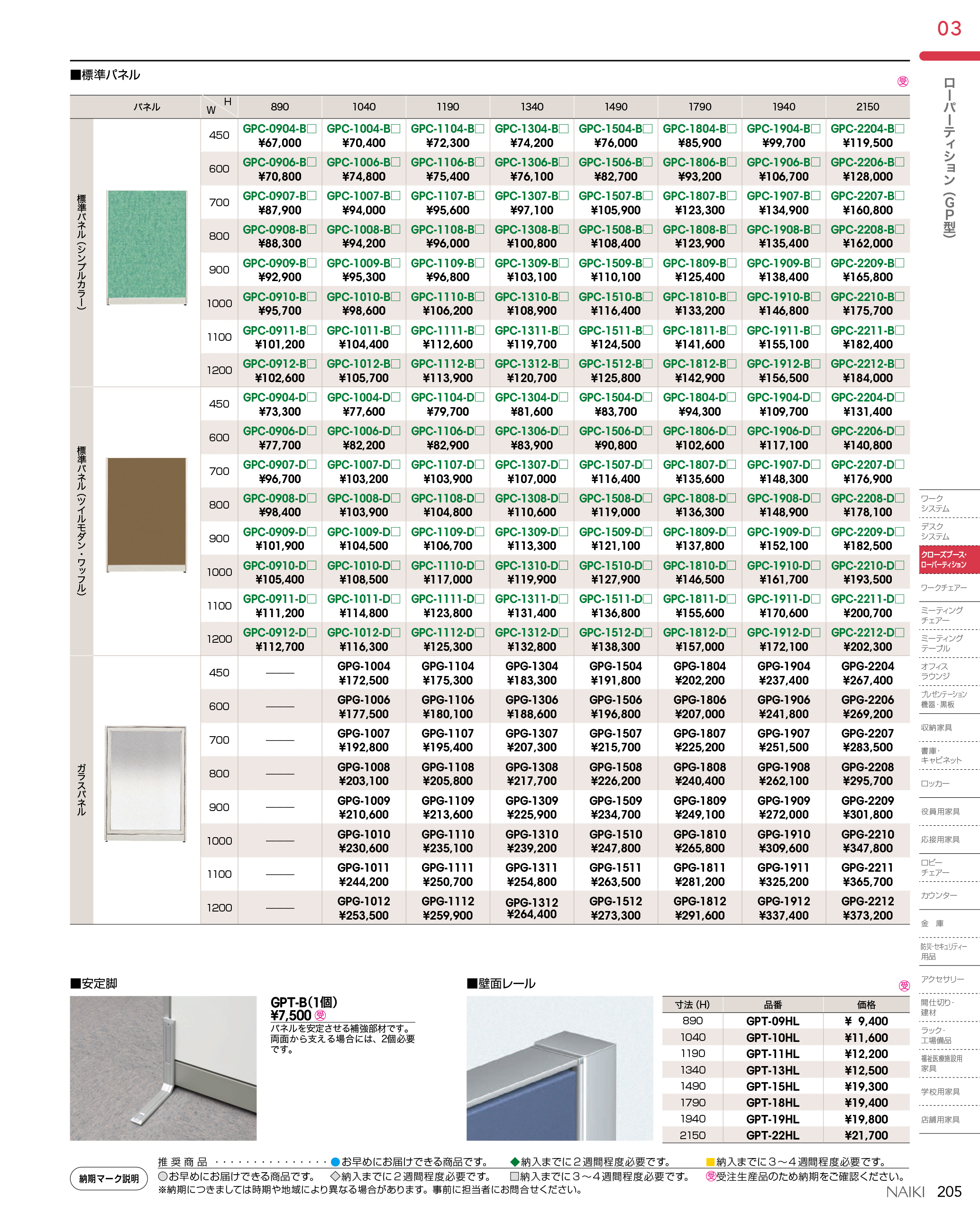This screenshot has width=980, height=1213.
Task: Click the wall rail product photo
Action: [x=559, y=1068]
